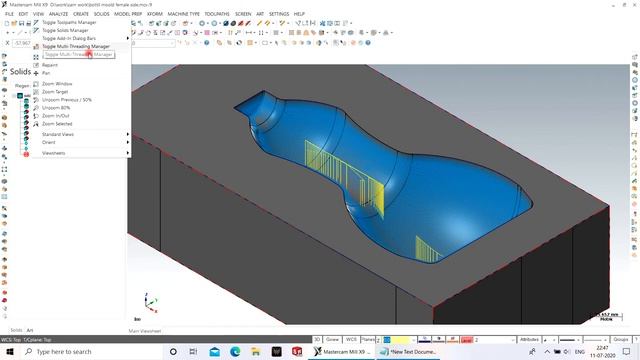Open the Toggle Add-In Dialog Bars submenu
This screenshot has height=360, width=640.
pyautogui.click(x=82, y=38)
